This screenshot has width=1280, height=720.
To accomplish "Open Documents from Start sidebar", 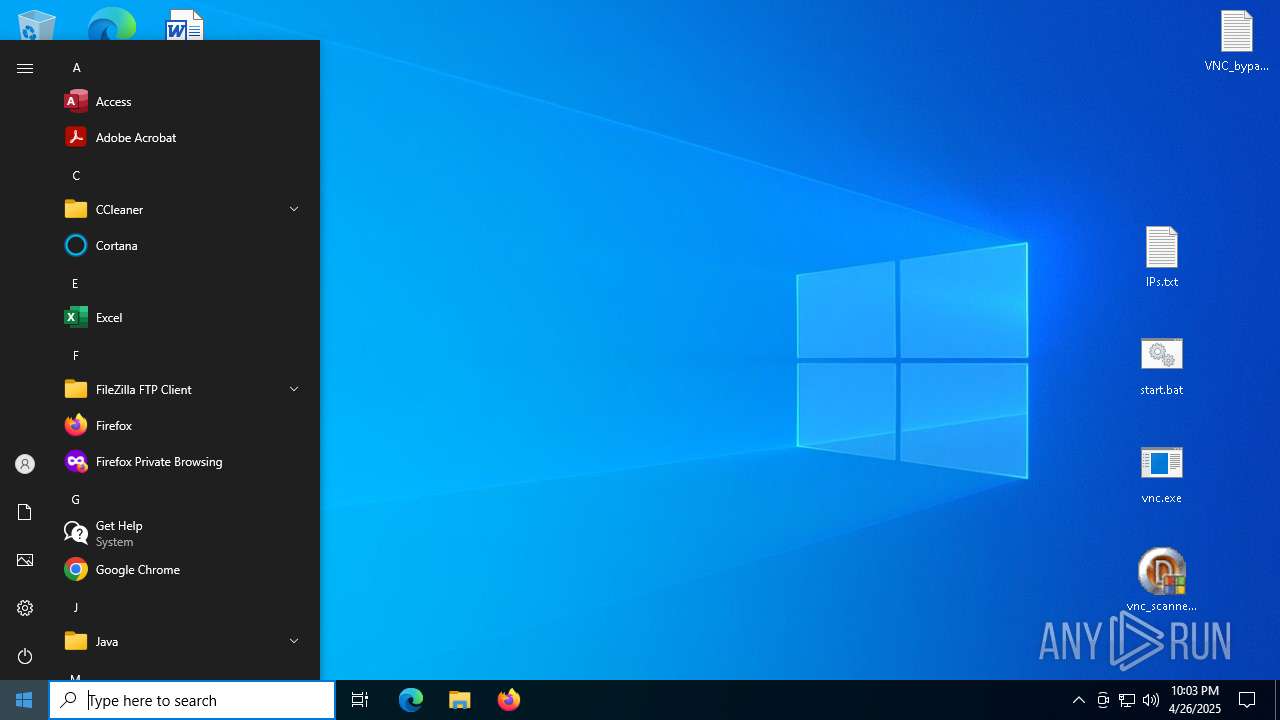I will [25, 512].
